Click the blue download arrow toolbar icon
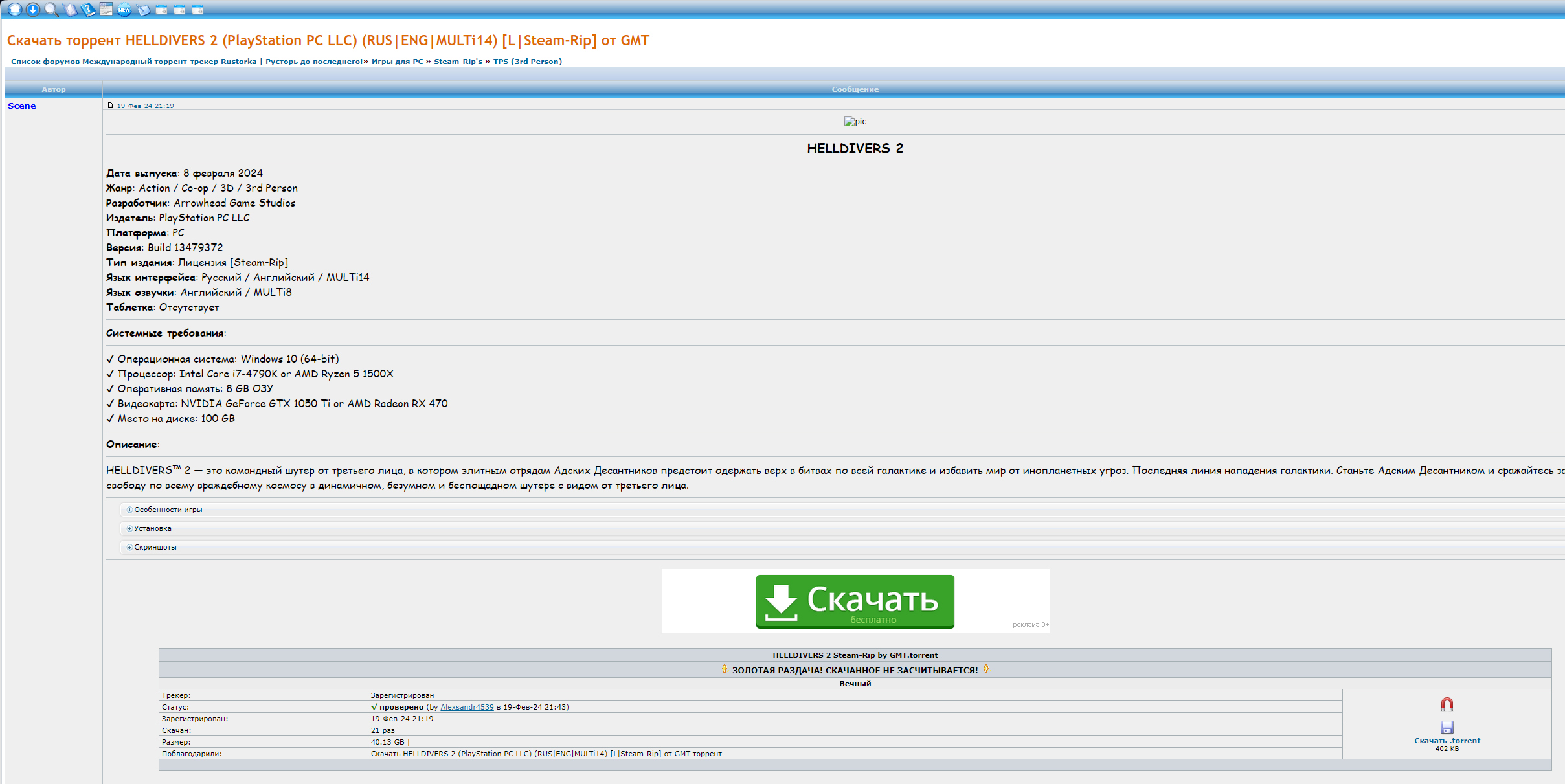This screenshot has height=784, width=1565. [x=32, y=9]
